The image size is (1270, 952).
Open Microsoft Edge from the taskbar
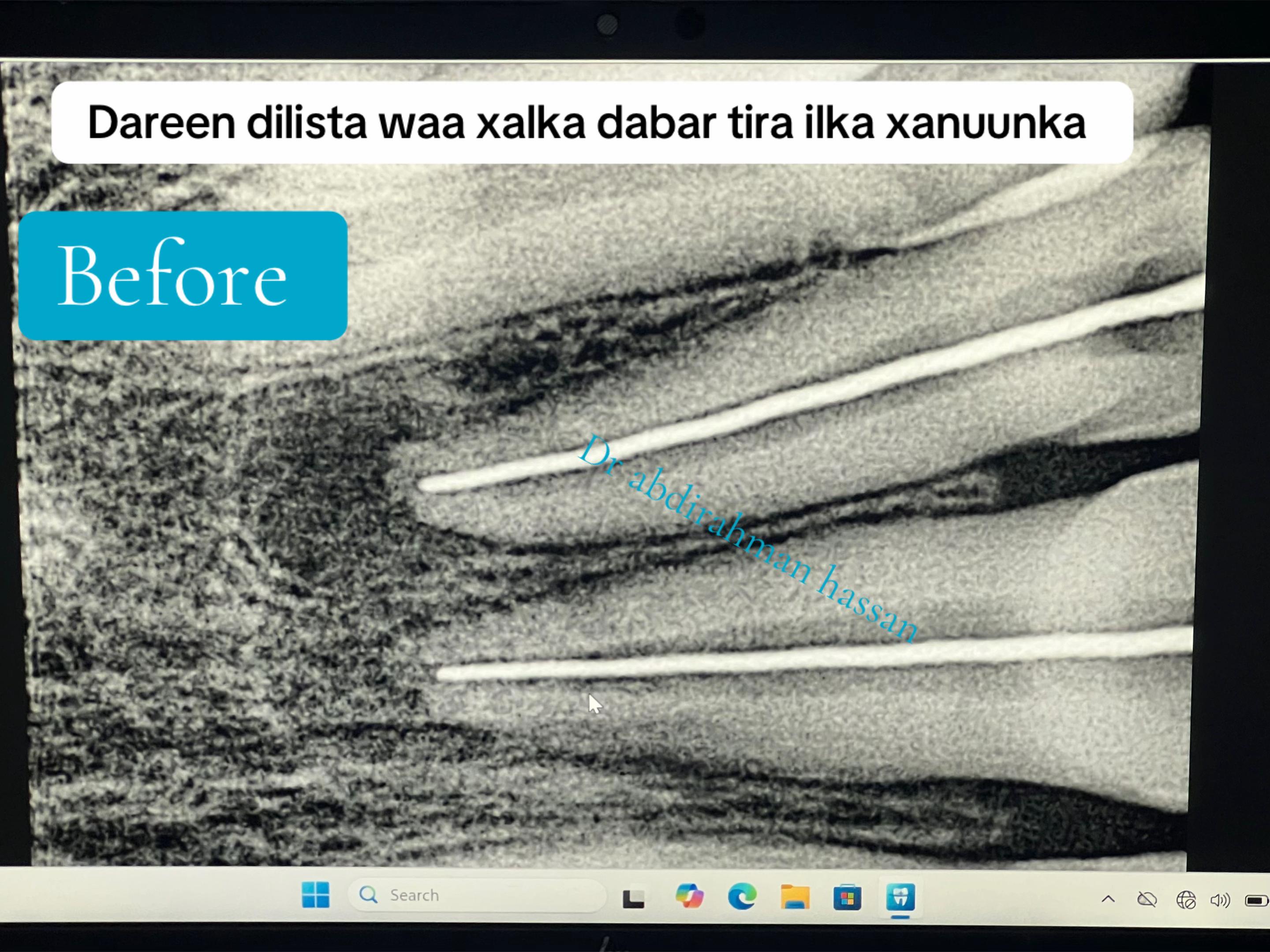[x=742, y=896]
